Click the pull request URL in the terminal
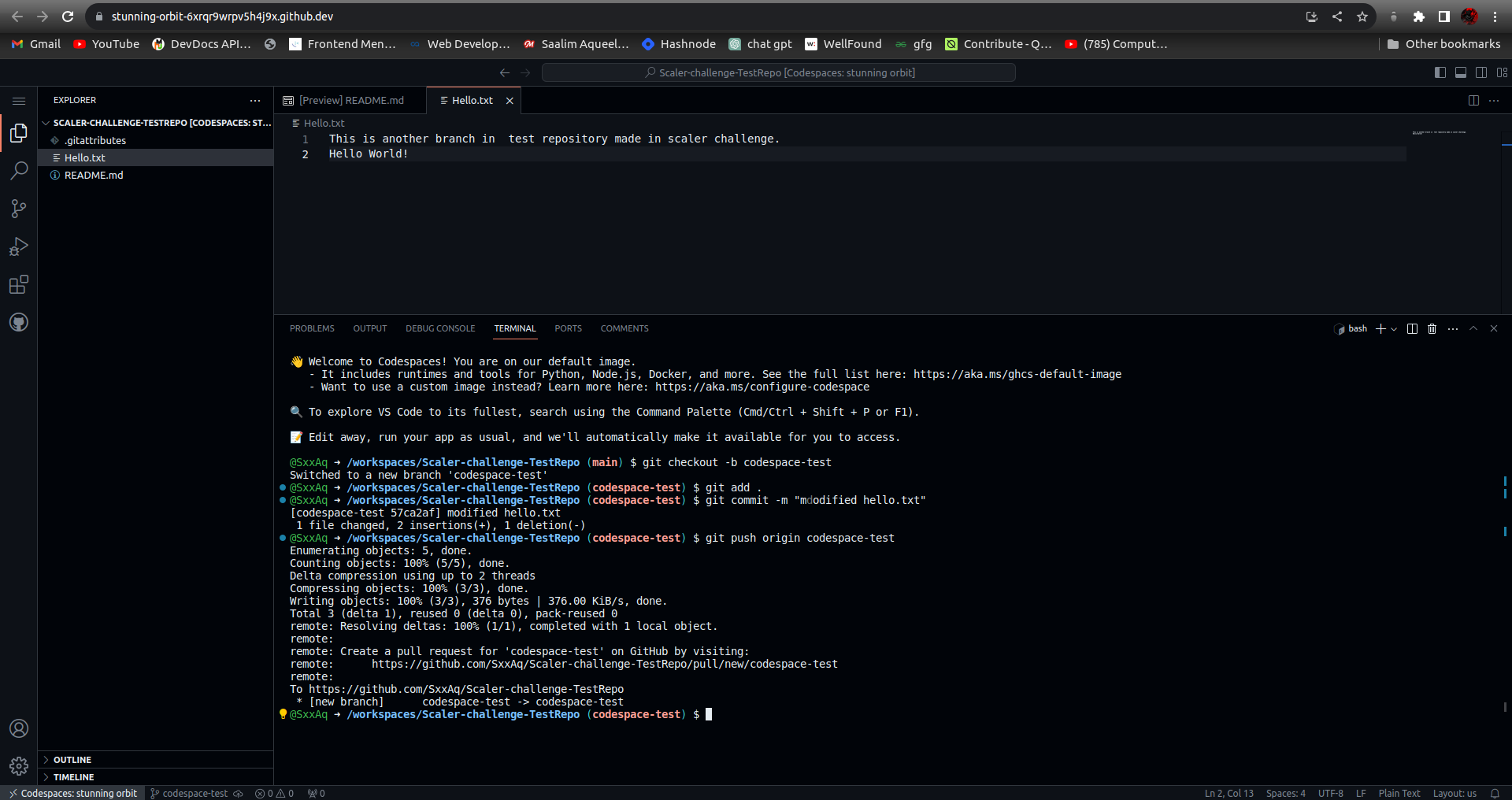 [605, 664]
